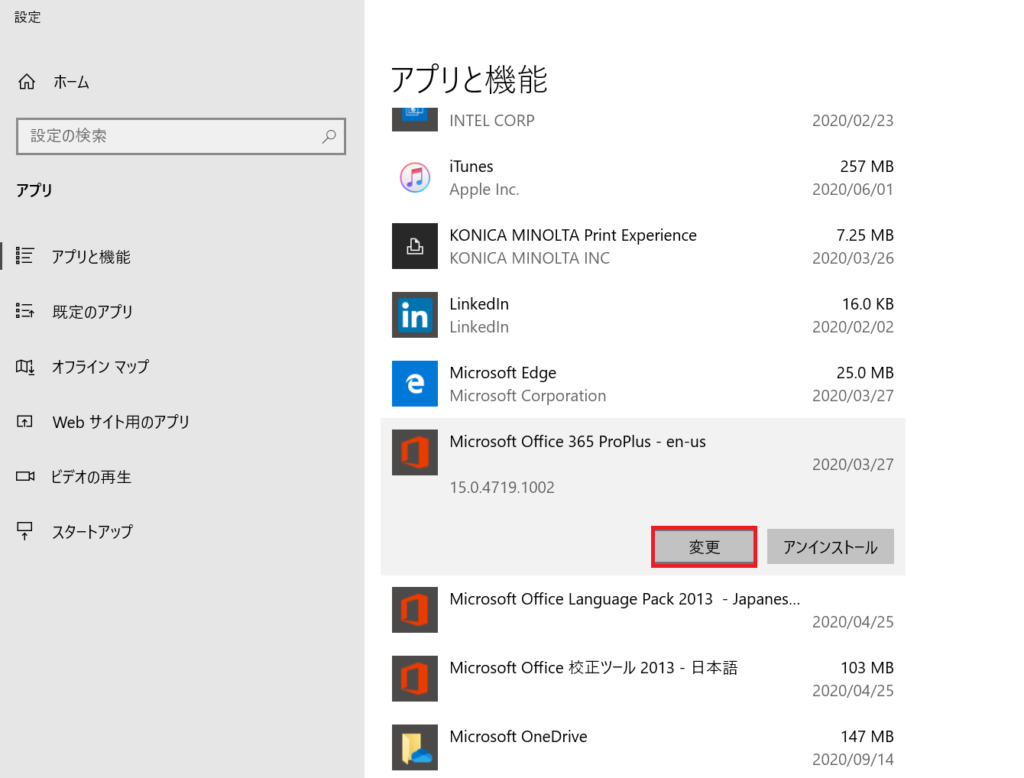Click the アンインストール button

830,547
